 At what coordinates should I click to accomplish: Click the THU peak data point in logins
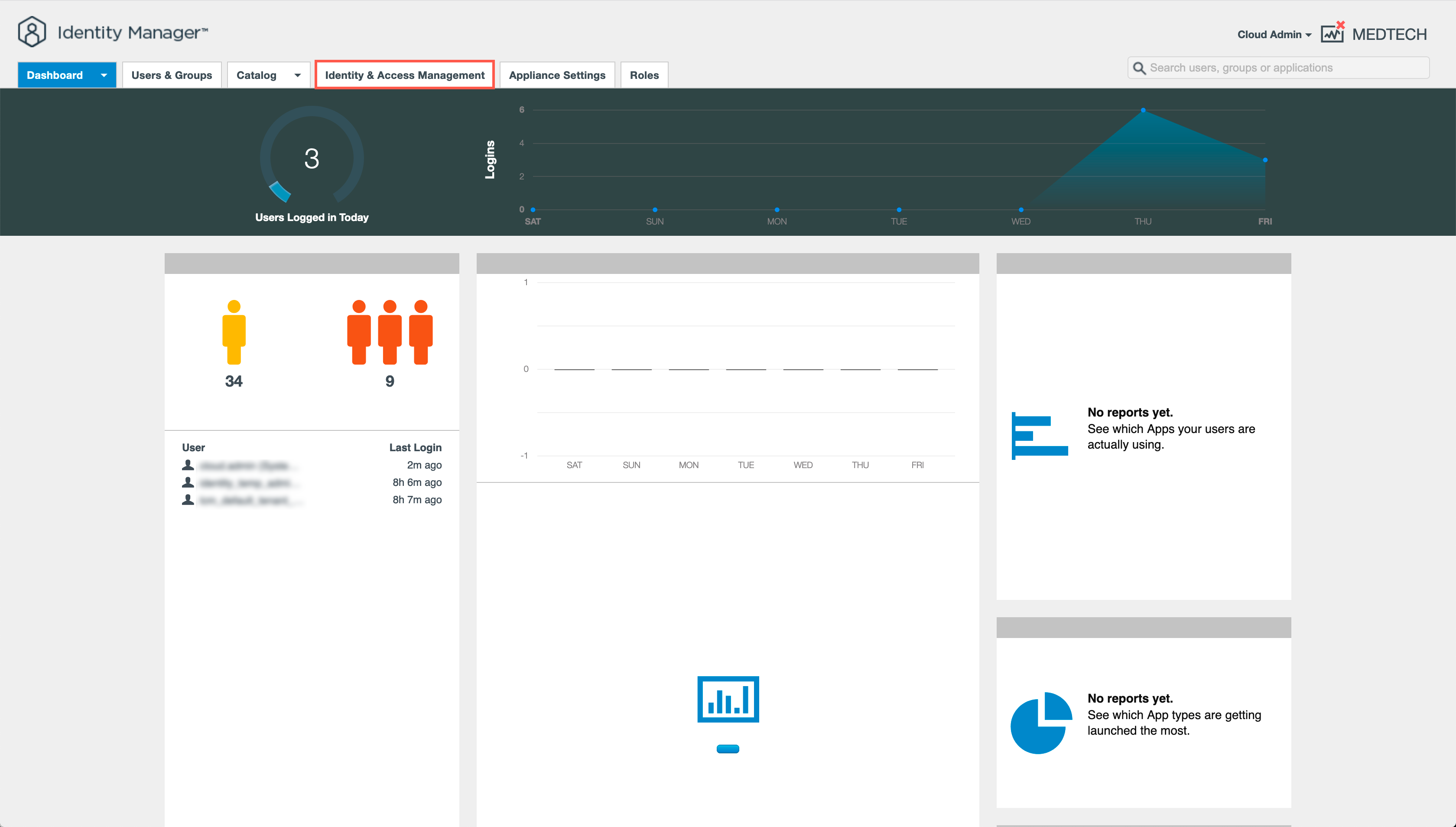tap(1143, 110)
